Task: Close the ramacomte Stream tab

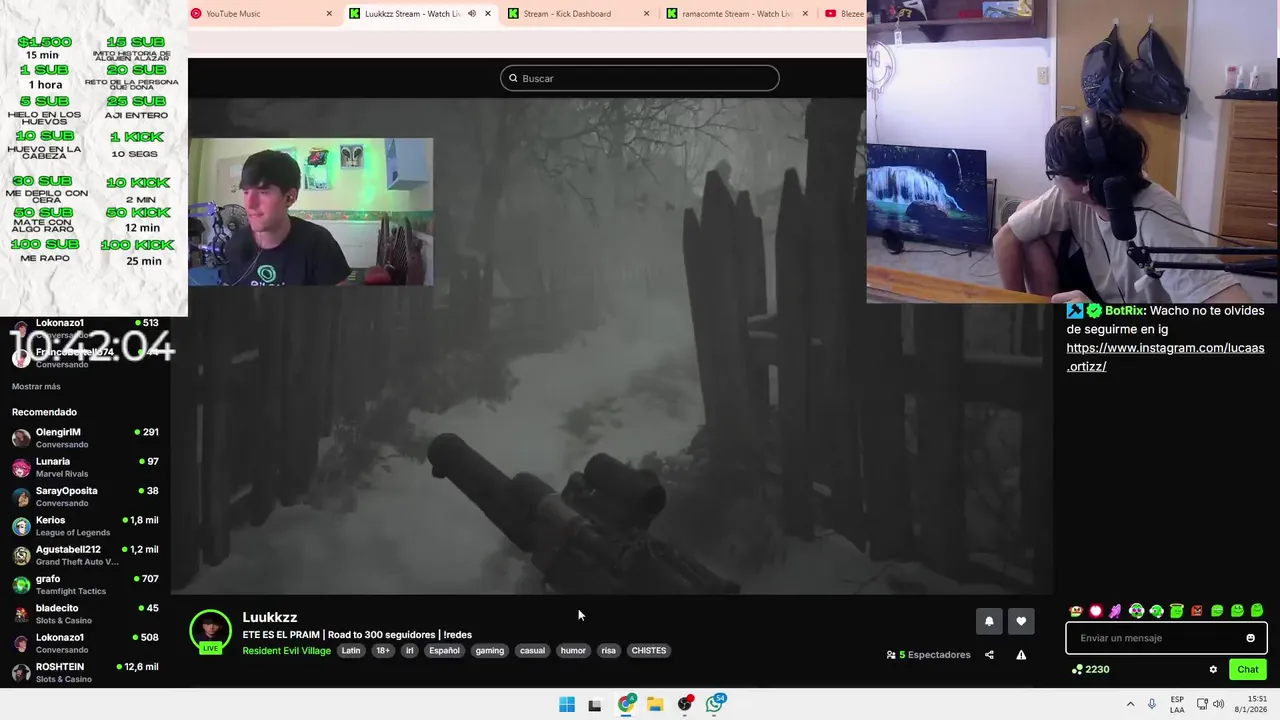Action: (805, 14)
